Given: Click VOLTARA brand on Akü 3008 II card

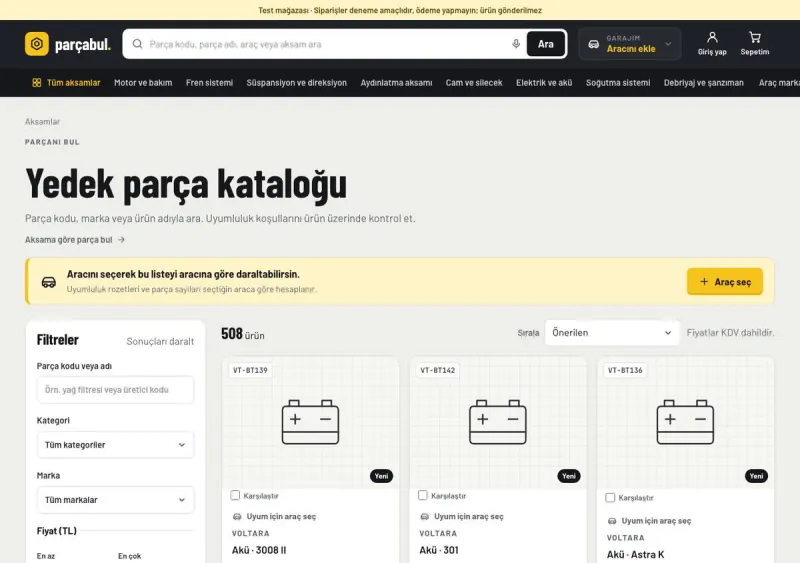Looking at the screenshot, I should 251,533.
